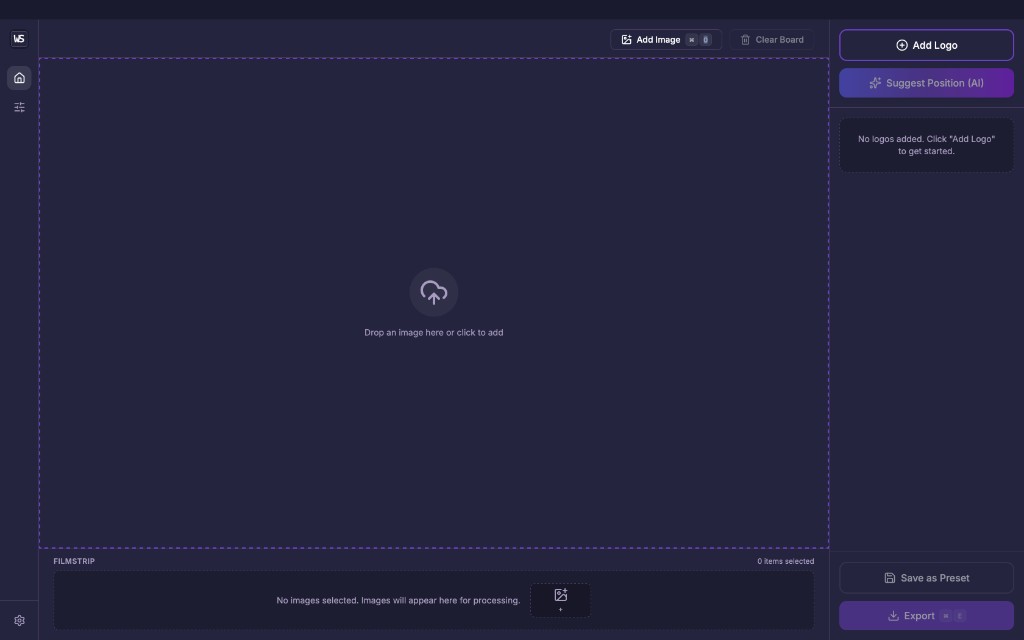Click the plus-circle icon on Add Logo
The height and width of the screenshot is (640, 1024).
(x=902, y=45)
